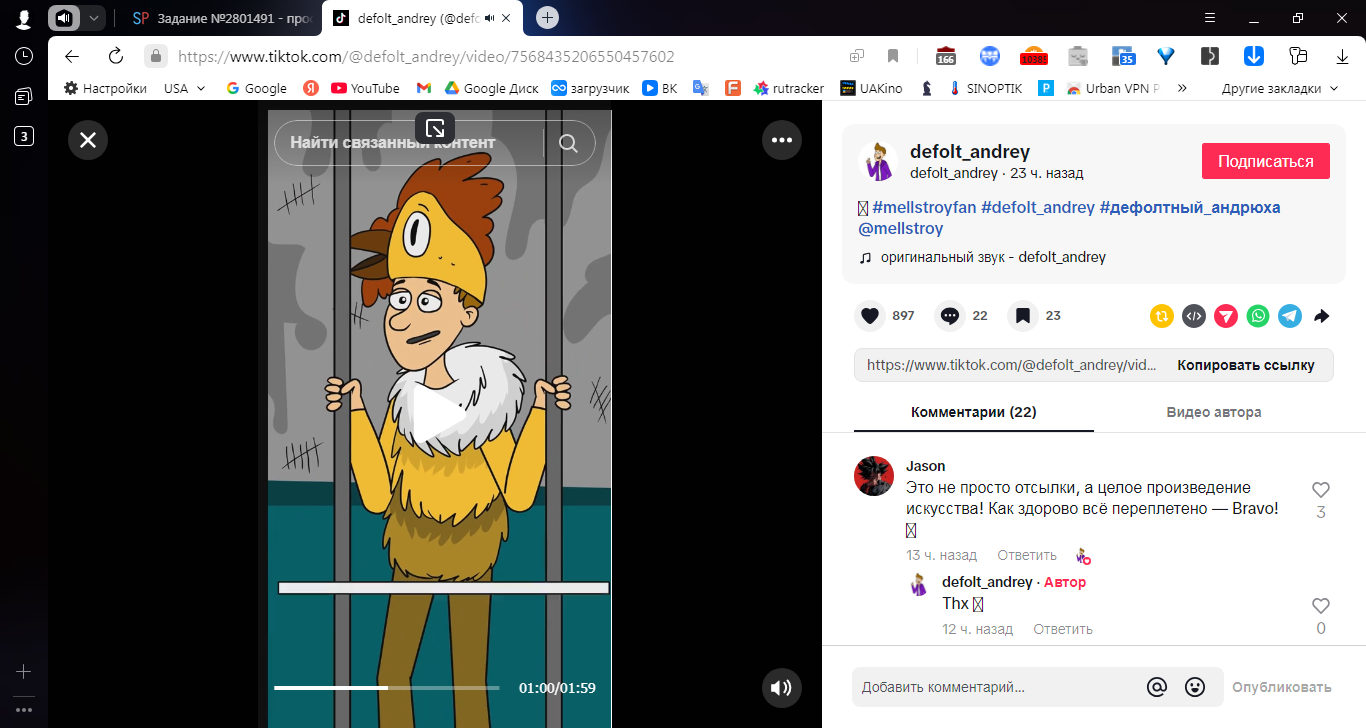
Task: Open the #дефолтный_андрюха hashtag link
Action: tap(1190, 207)
